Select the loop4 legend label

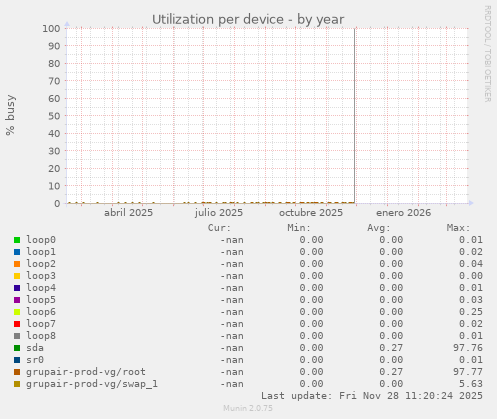[41, 288]
